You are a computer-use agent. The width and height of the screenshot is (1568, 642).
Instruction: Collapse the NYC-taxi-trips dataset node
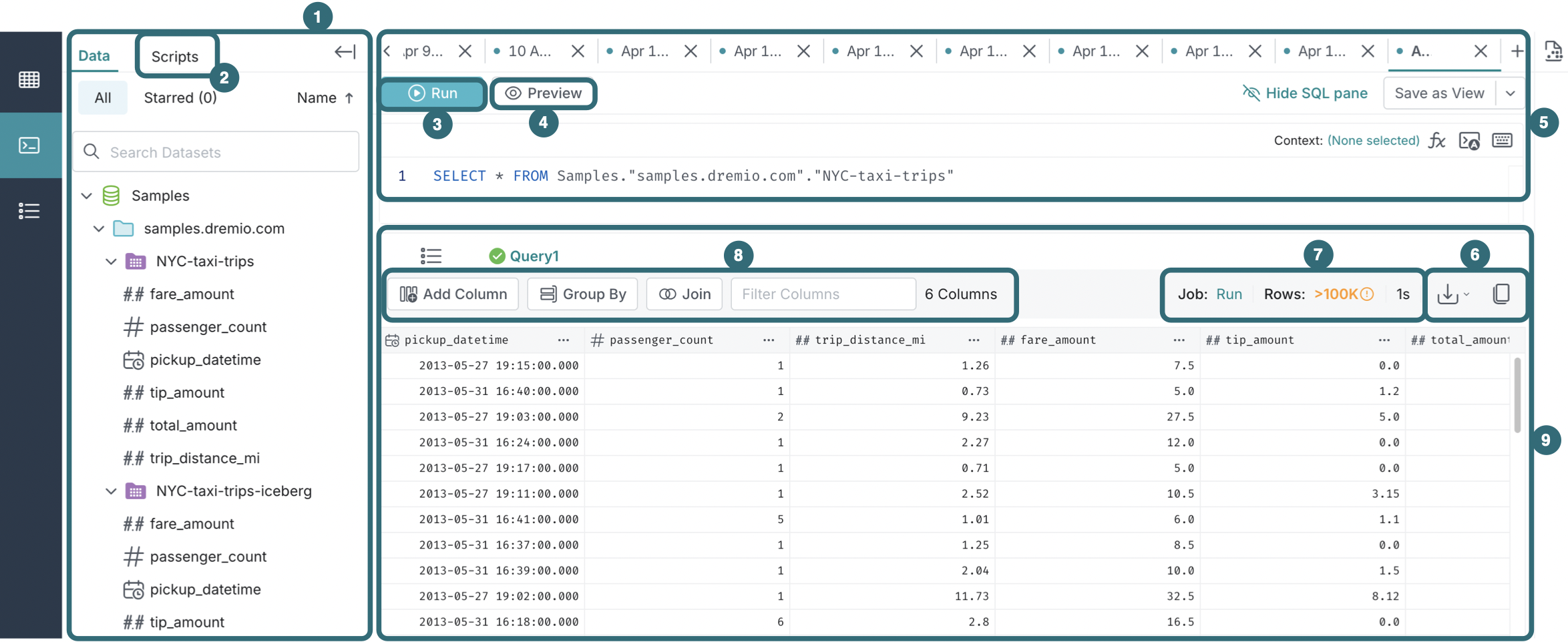[111, 261]
